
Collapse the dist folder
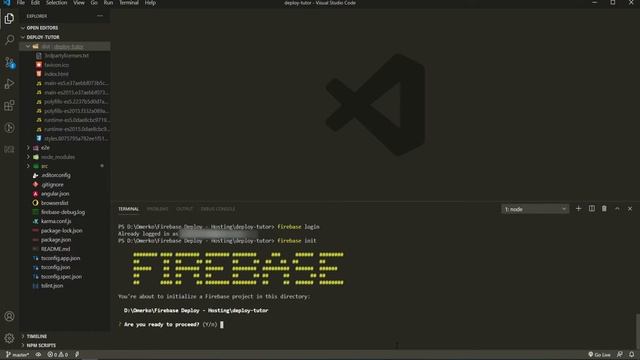(28, 47)
